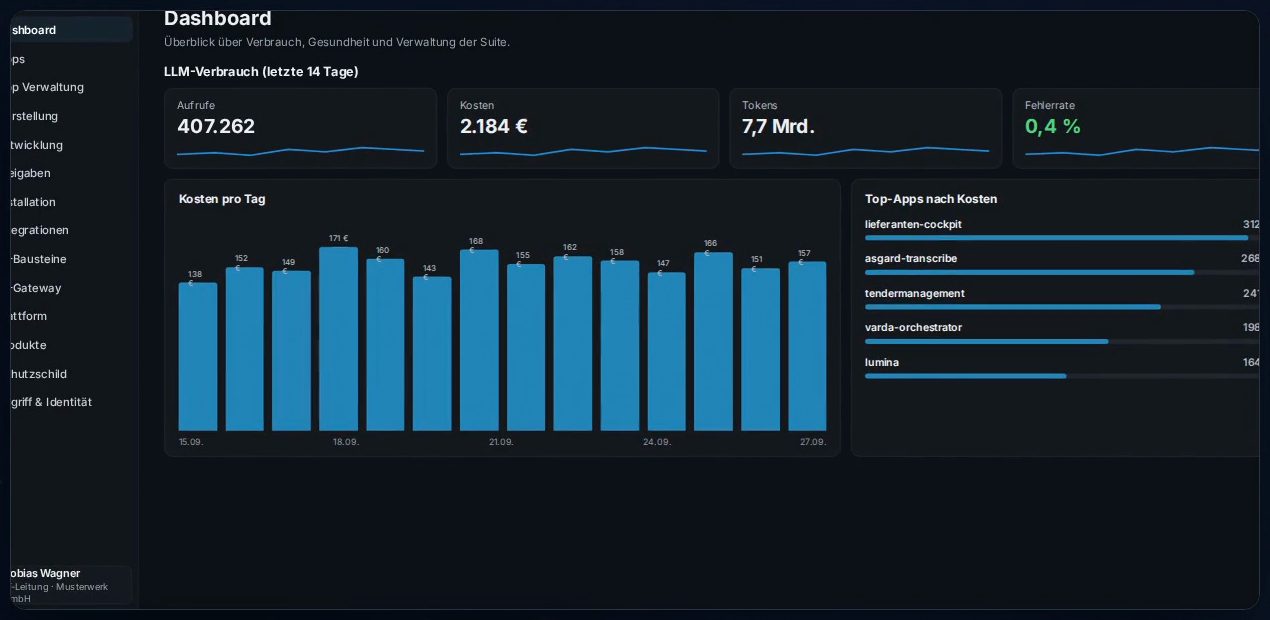The height and width of the screenshot is (620, 1270).
Task: Click the 18.09. axis date label
Action: coord(346,442)
